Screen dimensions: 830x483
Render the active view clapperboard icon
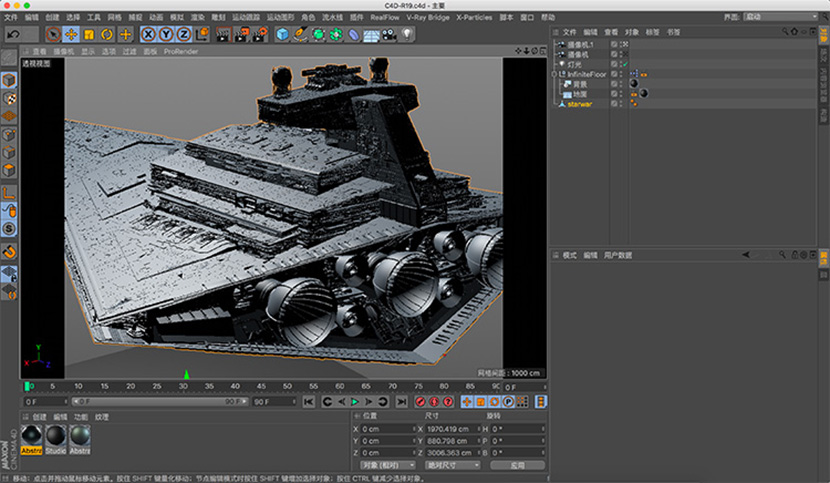(223, 34)
